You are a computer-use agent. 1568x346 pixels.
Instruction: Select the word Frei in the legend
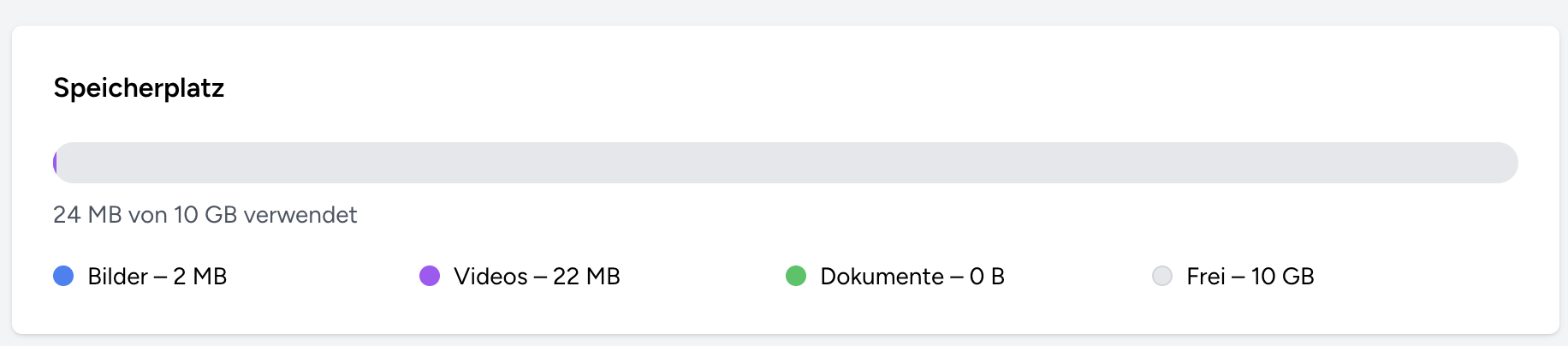pos(1205,277)
